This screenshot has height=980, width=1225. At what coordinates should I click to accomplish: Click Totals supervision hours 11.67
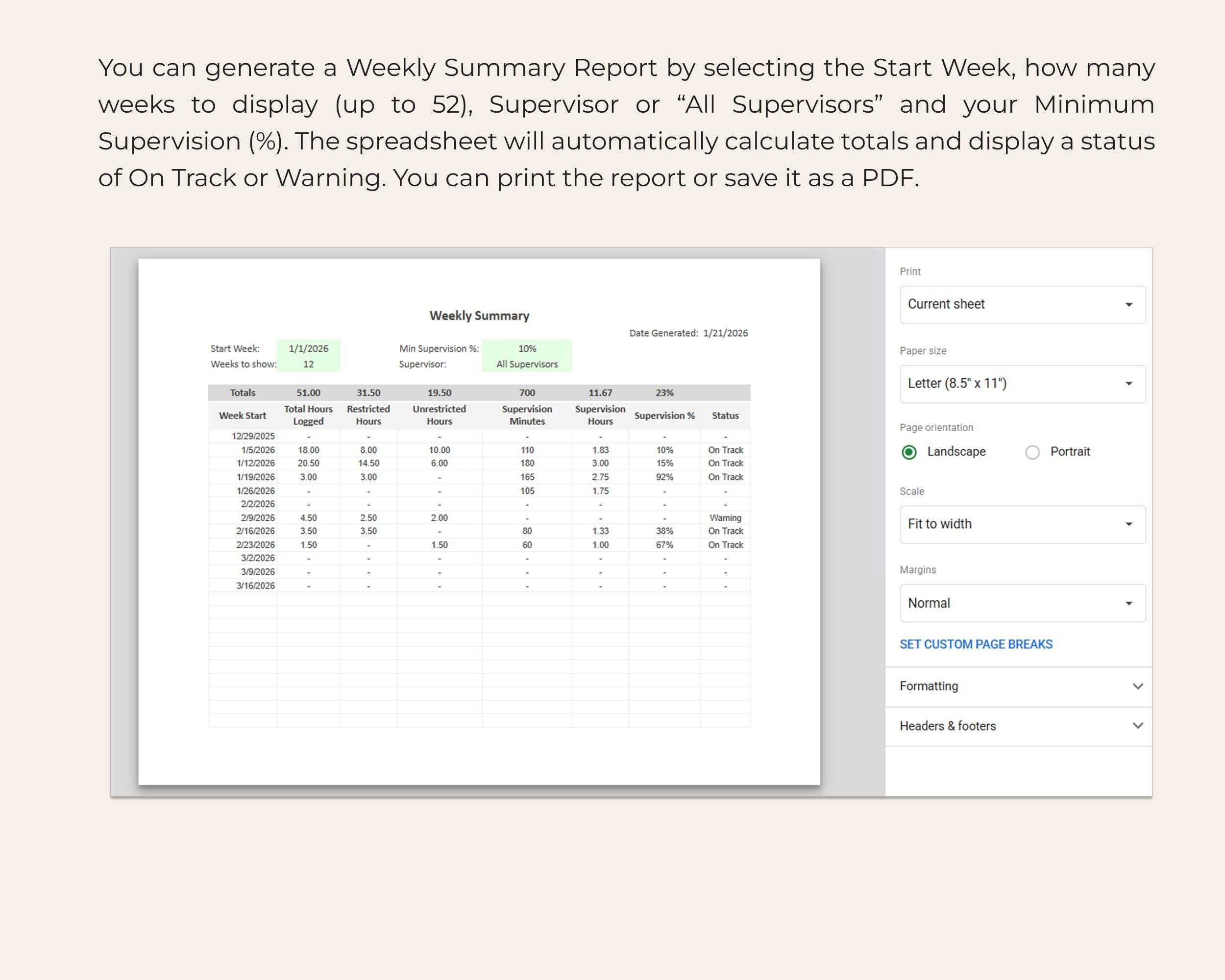click(x=600, y=393)
